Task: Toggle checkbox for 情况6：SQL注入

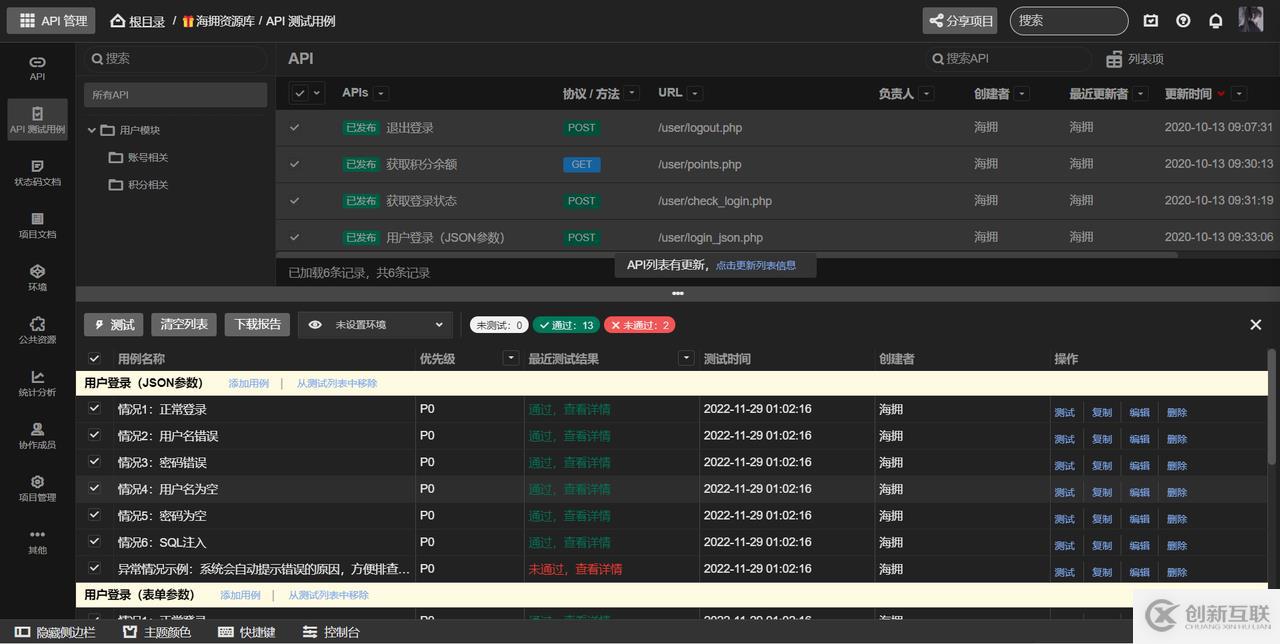Action: [x=95, y=542]
